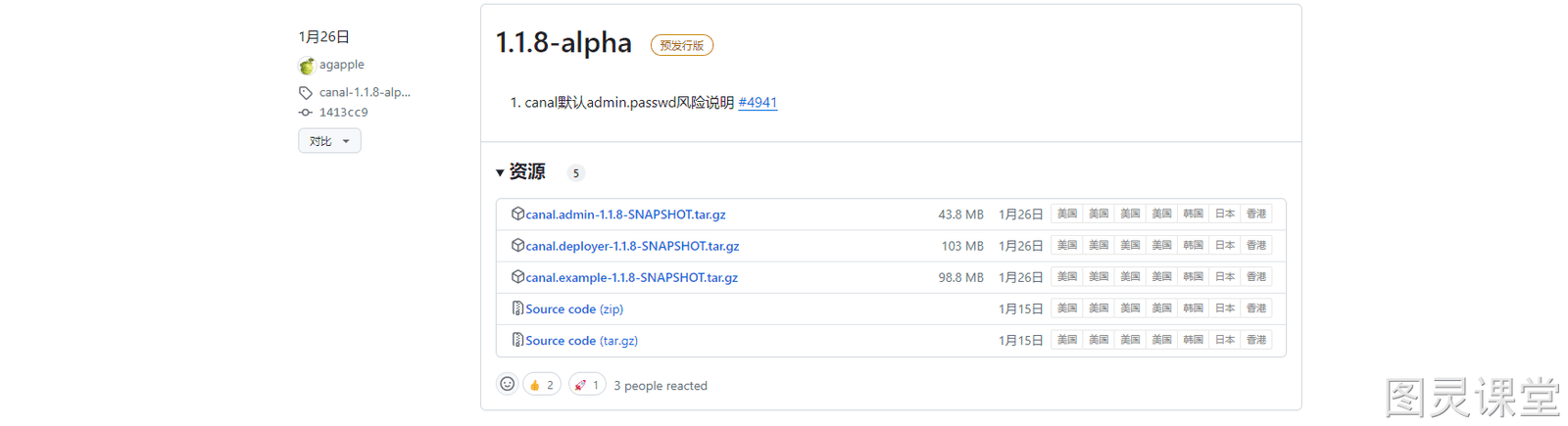Viewport: 1568px width, 426px height.
Task: Use 日本 mirror for canal.admin file
Action: [1225, 213]
